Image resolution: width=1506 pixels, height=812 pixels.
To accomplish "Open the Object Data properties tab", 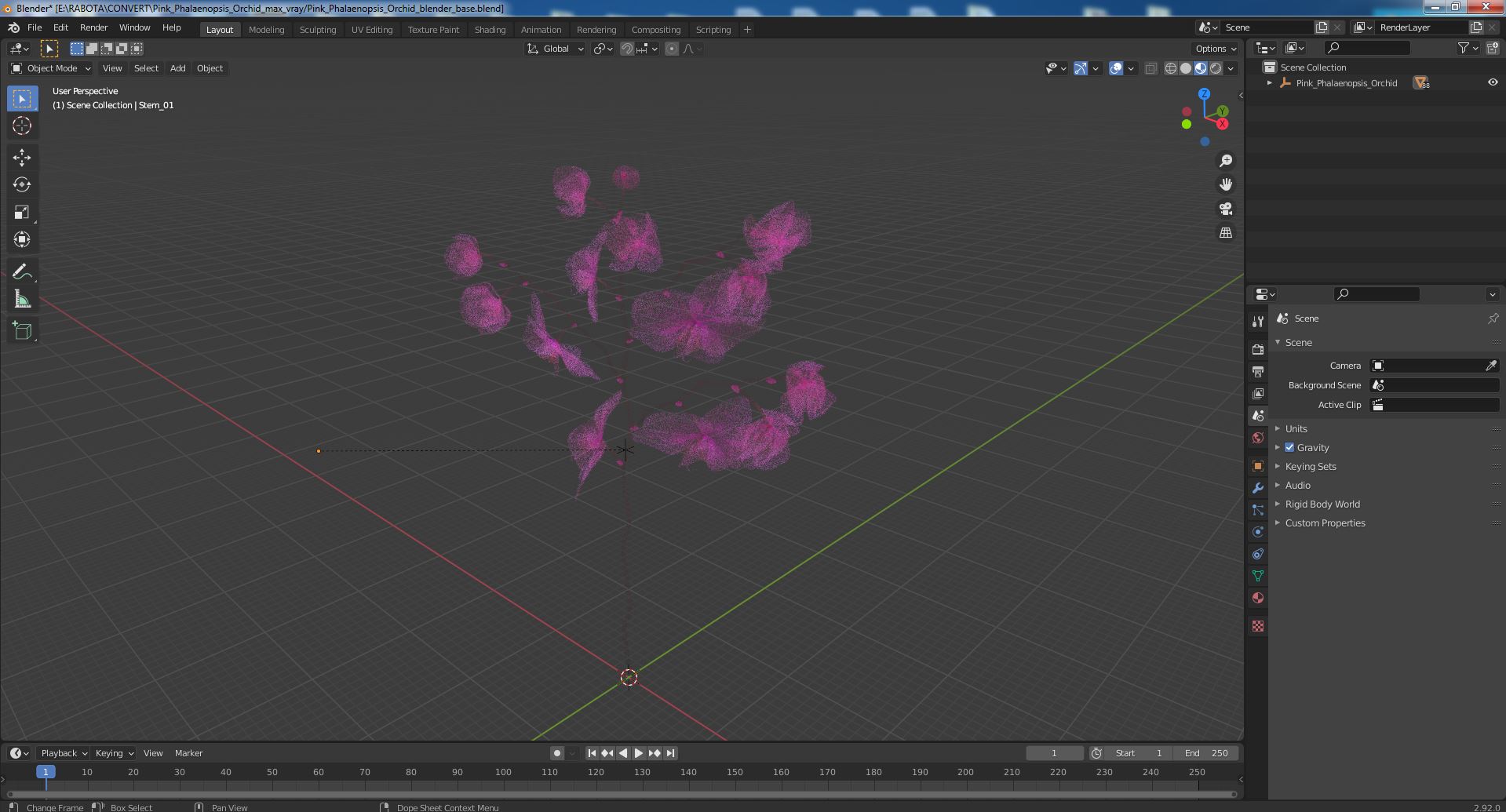I will 1257,576.
